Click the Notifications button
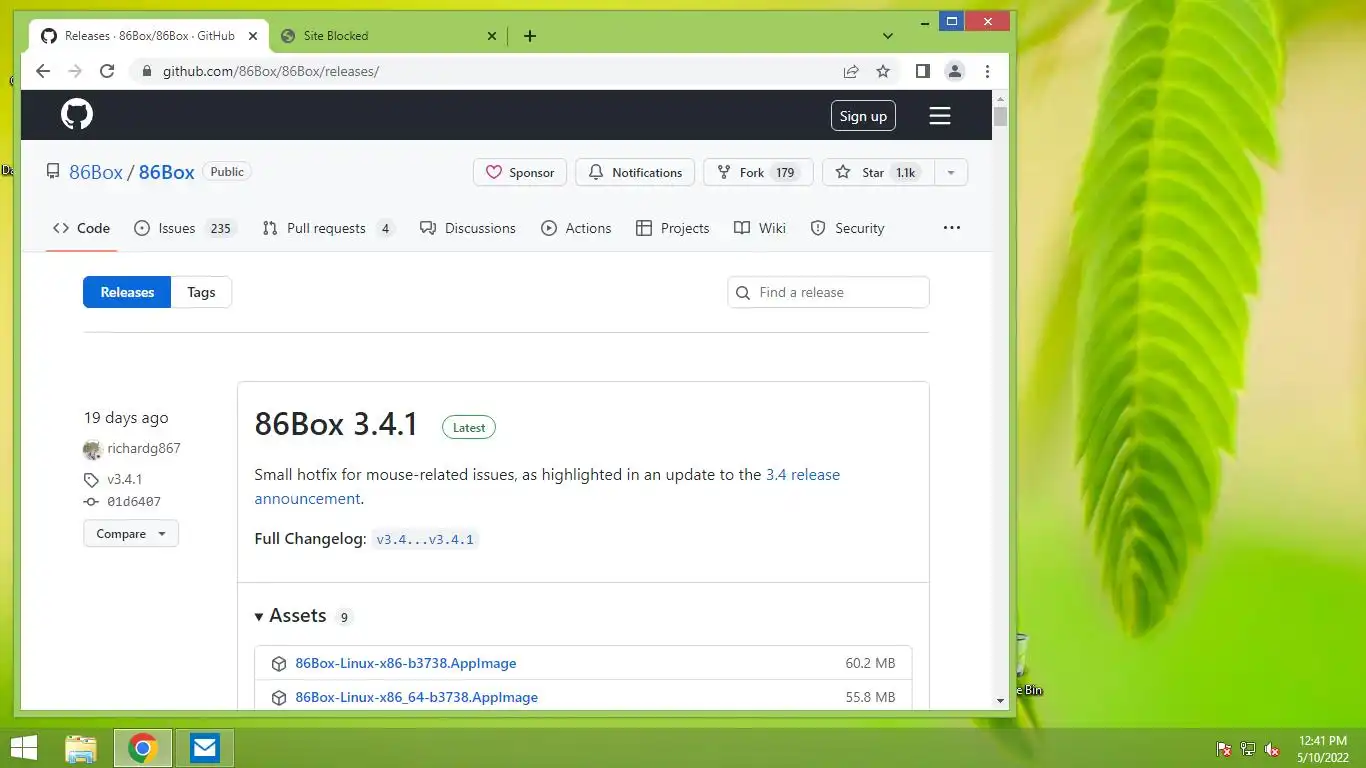The image size is (1366, 768). tap(635, 172)
